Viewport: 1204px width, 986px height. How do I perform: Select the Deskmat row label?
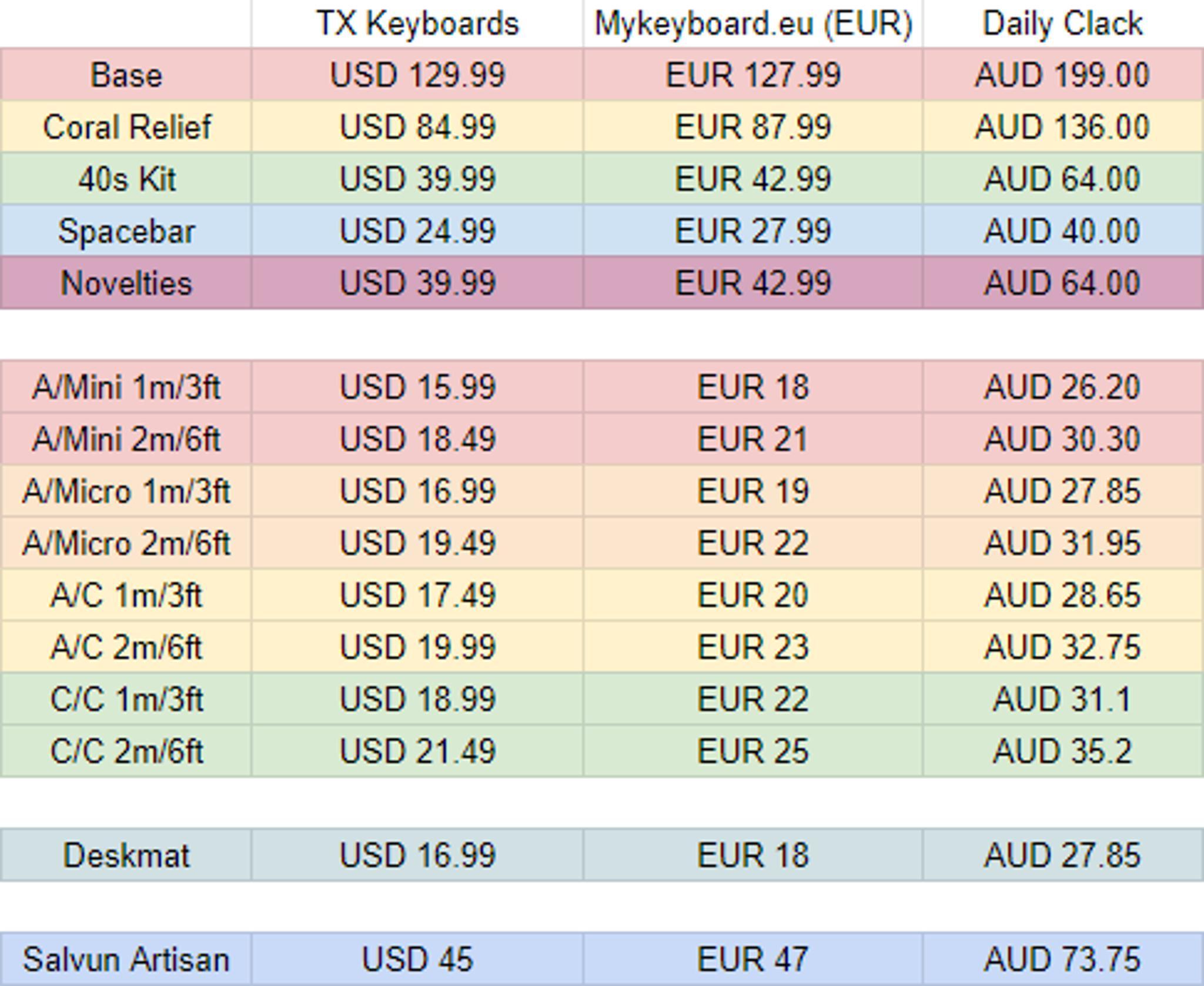coord(126,855)
